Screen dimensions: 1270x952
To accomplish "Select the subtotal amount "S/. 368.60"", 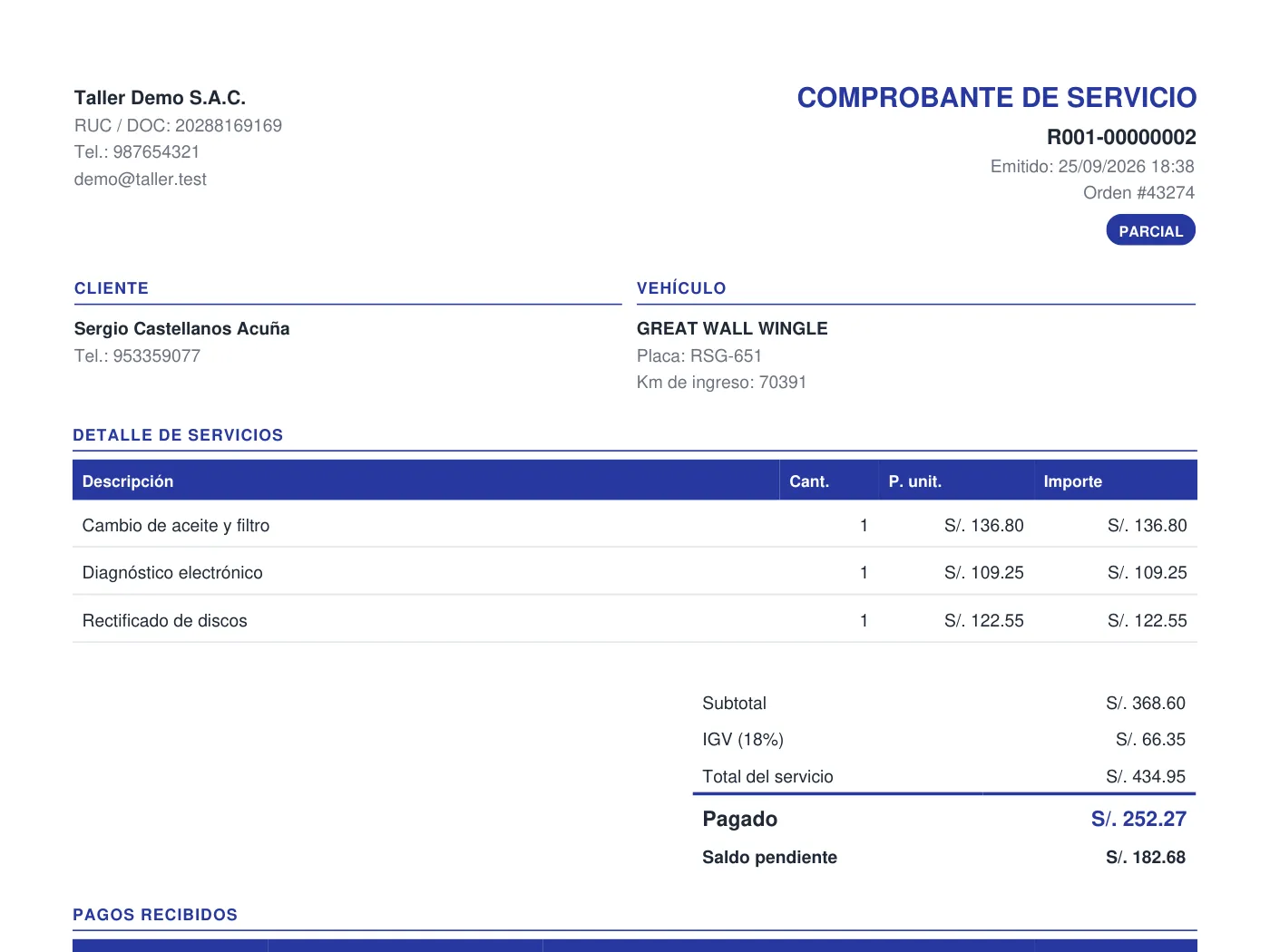I will [1146, 703].
